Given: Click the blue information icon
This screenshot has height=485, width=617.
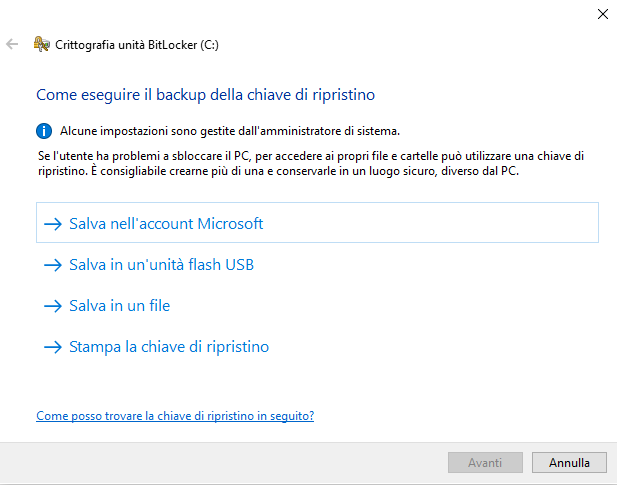Looking at the screenshot, I should [x=44, y=131].
